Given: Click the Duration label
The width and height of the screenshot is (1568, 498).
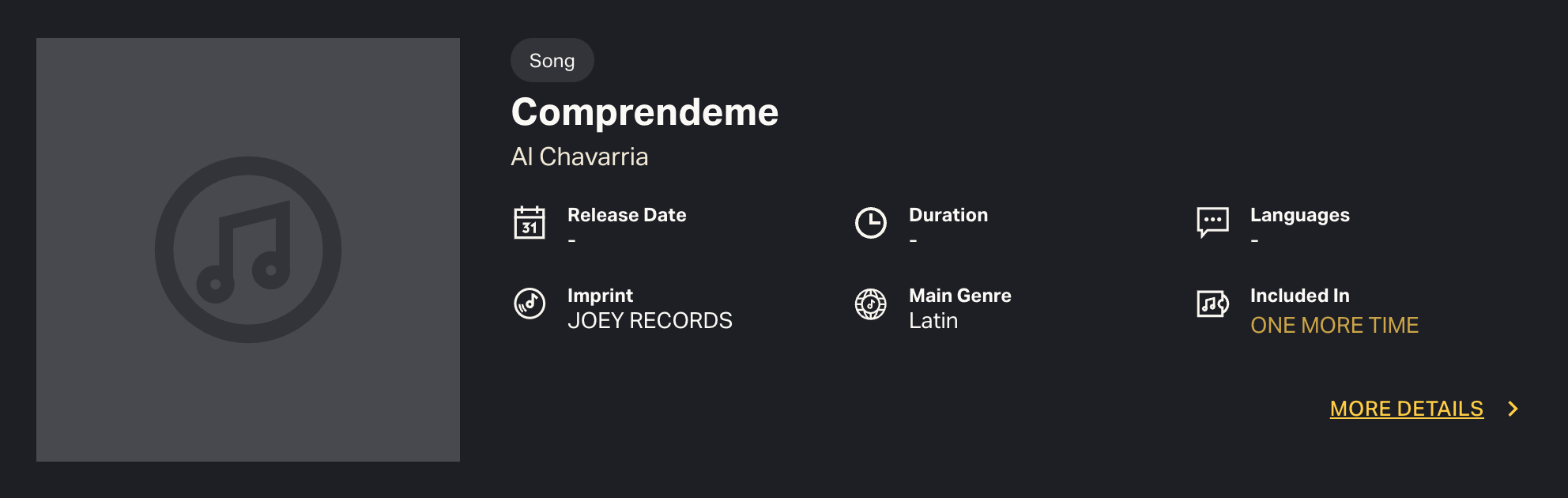Looking at the screenshot, I should tap(948, 215).
